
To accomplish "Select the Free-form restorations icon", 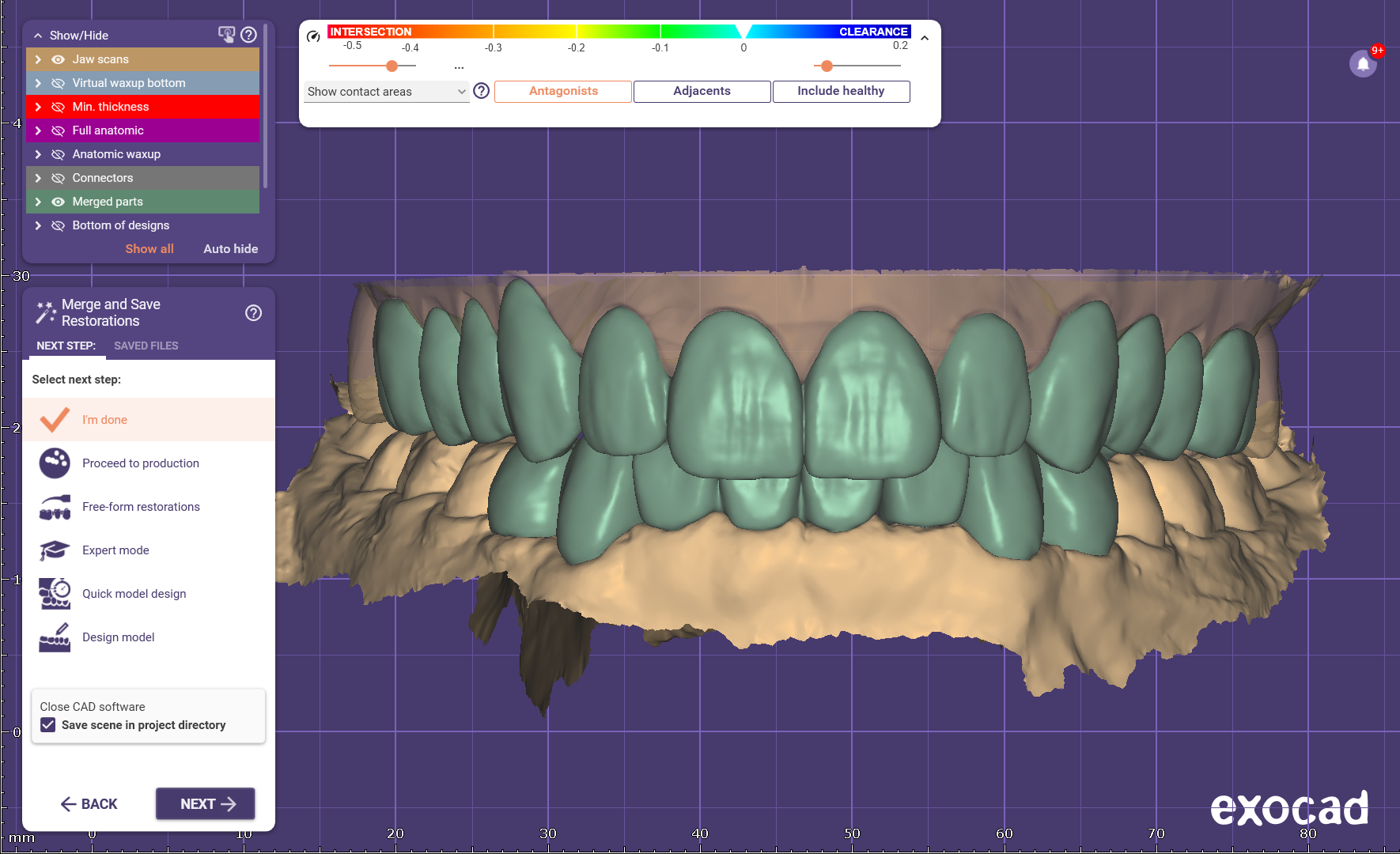I will coord(55,507).
